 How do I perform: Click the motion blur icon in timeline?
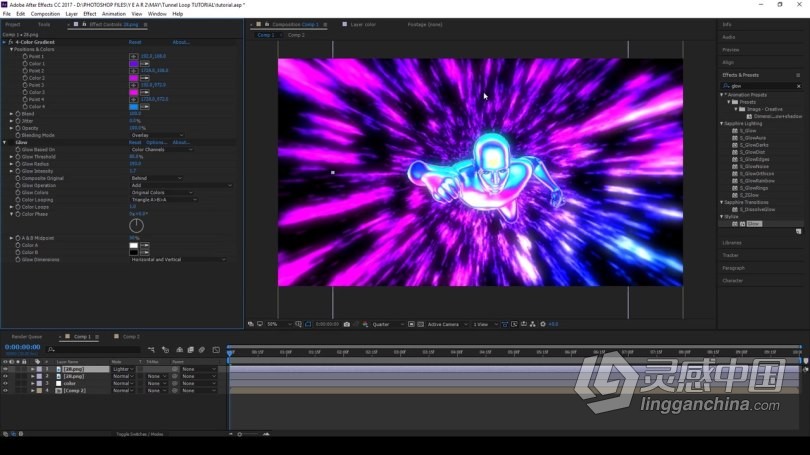coord(202,350)
